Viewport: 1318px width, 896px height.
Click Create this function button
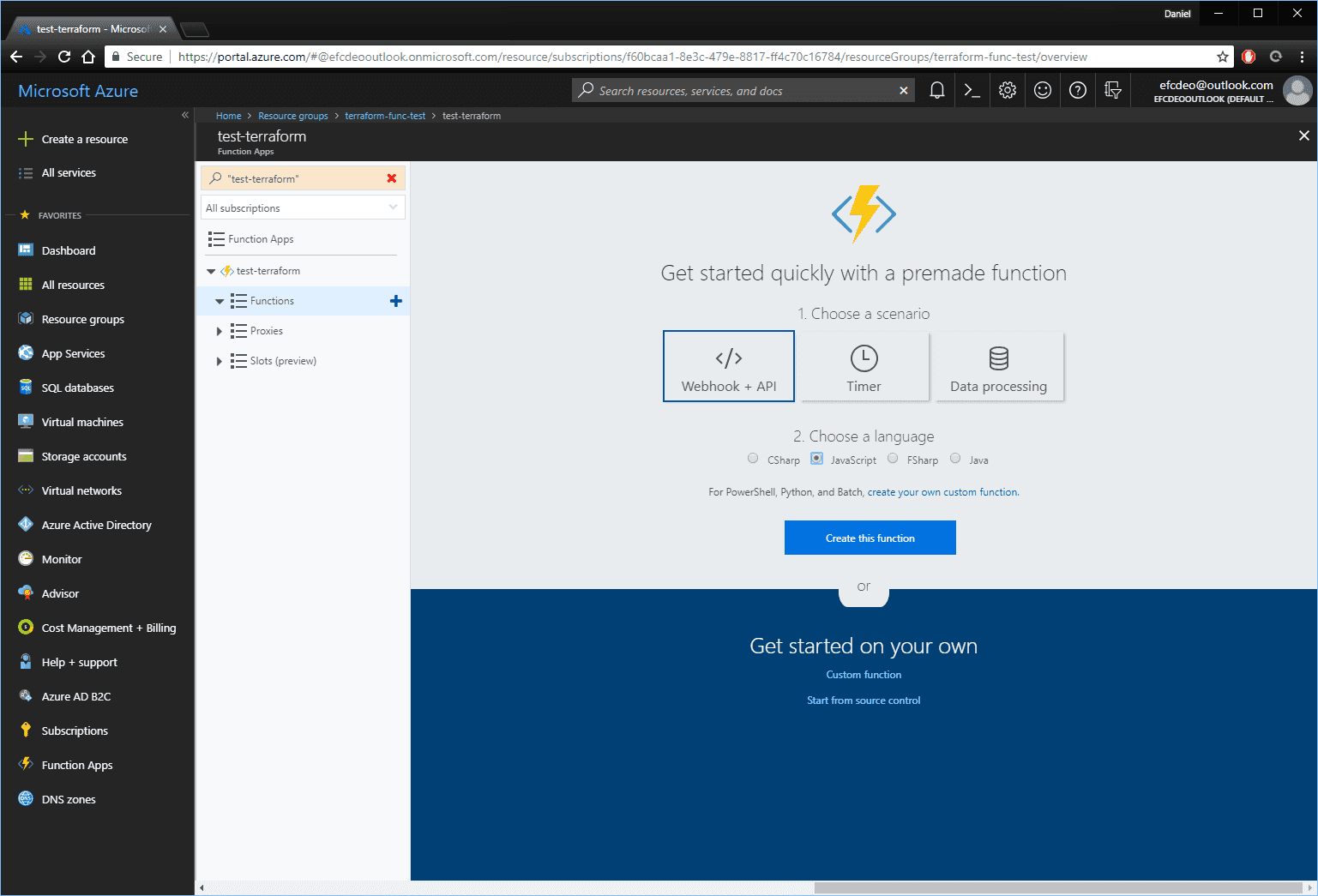(x=870, y=538)
